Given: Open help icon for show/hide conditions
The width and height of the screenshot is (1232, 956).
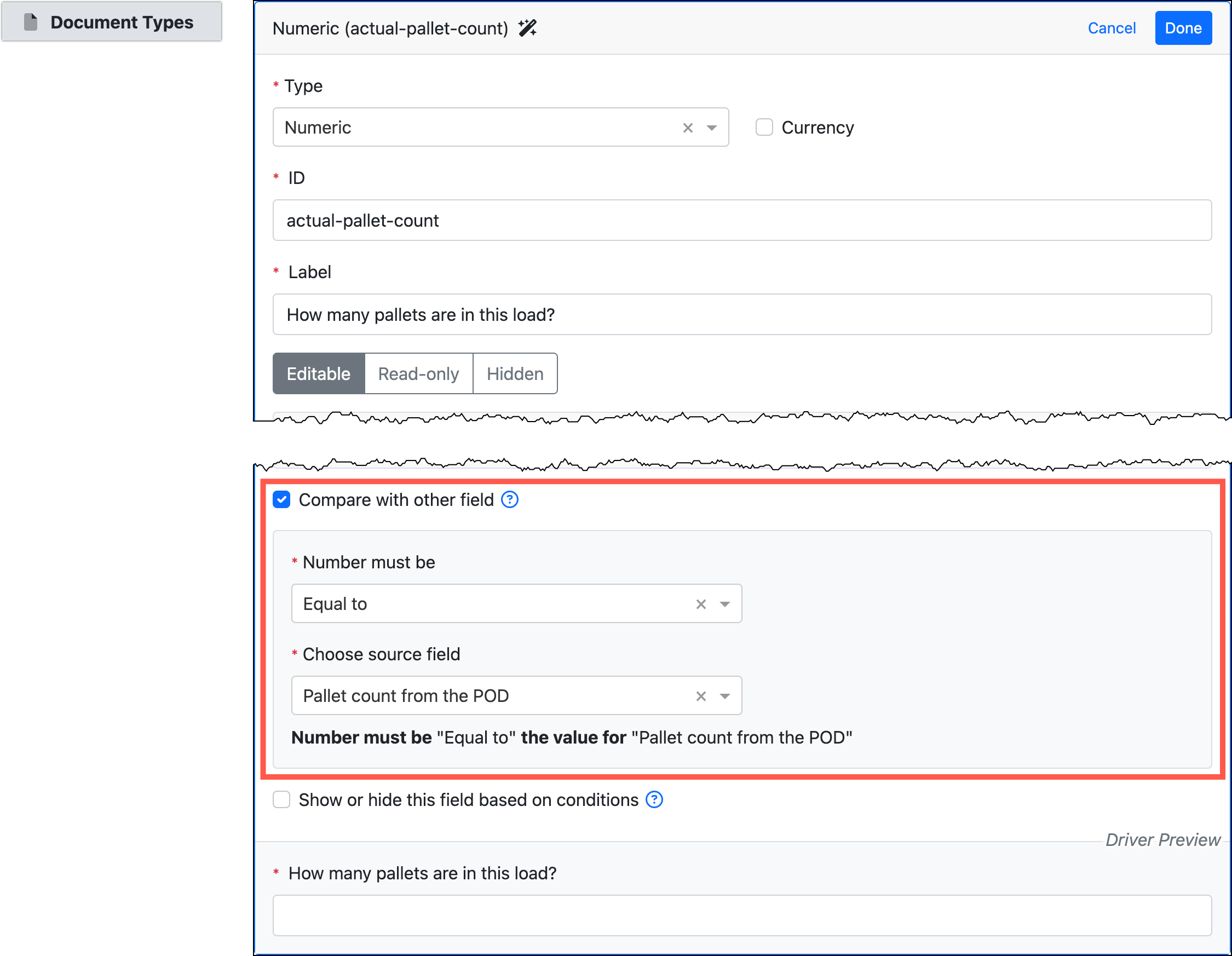Looking at the screenshot, I should (654, 800).
